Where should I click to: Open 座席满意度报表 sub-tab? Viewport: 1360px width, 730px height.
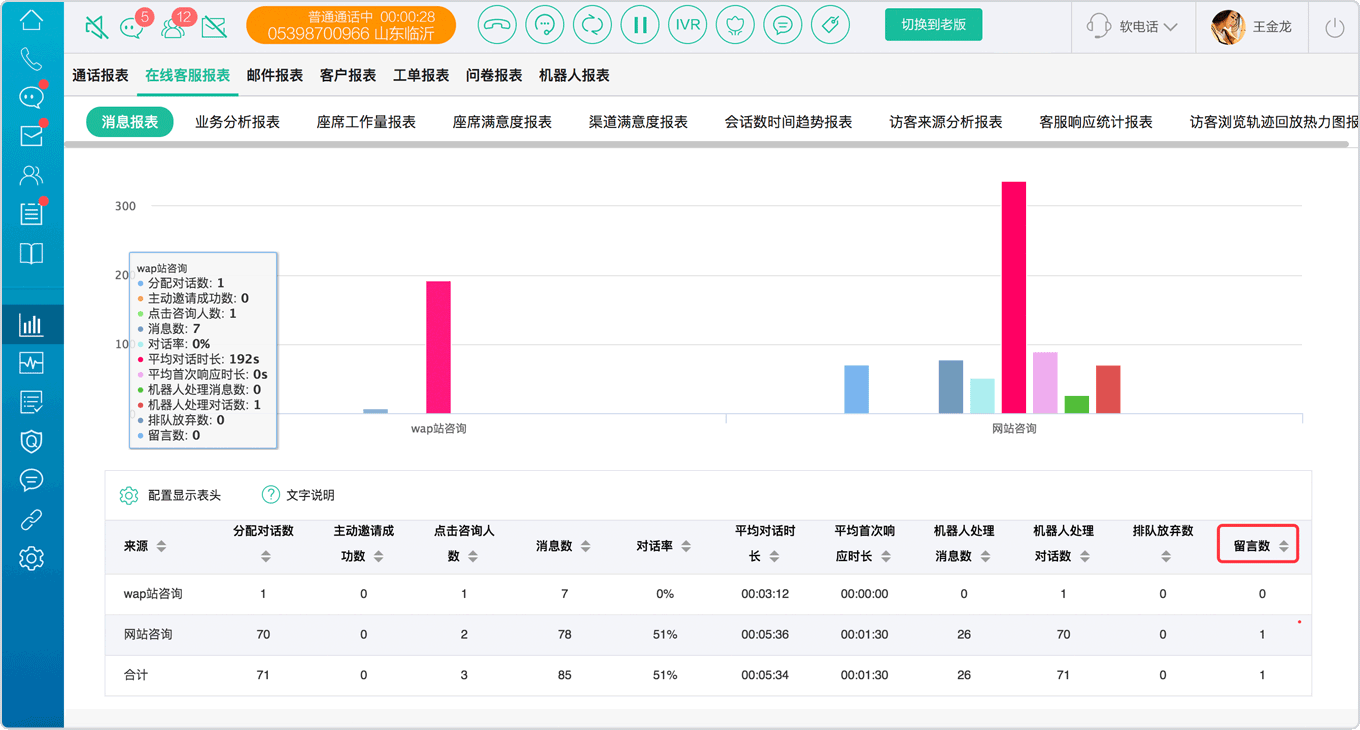(x=502, y=122)
